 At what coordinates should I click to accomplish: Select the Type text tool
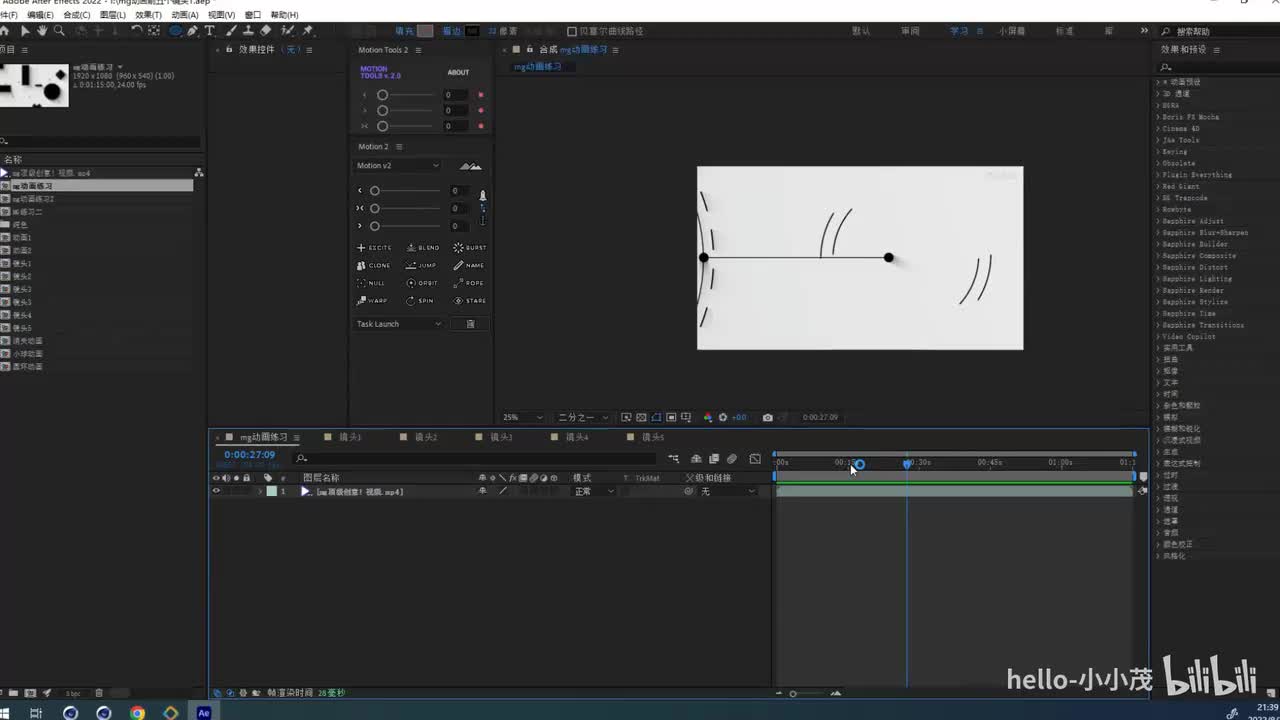point(210,31)
